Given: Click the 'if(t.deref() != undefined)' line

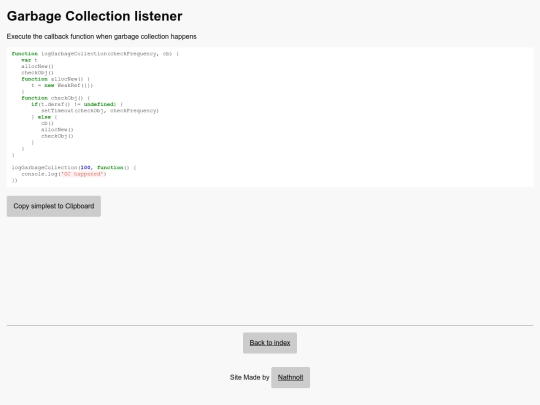Looking at the screenshot, I should 77,104.
